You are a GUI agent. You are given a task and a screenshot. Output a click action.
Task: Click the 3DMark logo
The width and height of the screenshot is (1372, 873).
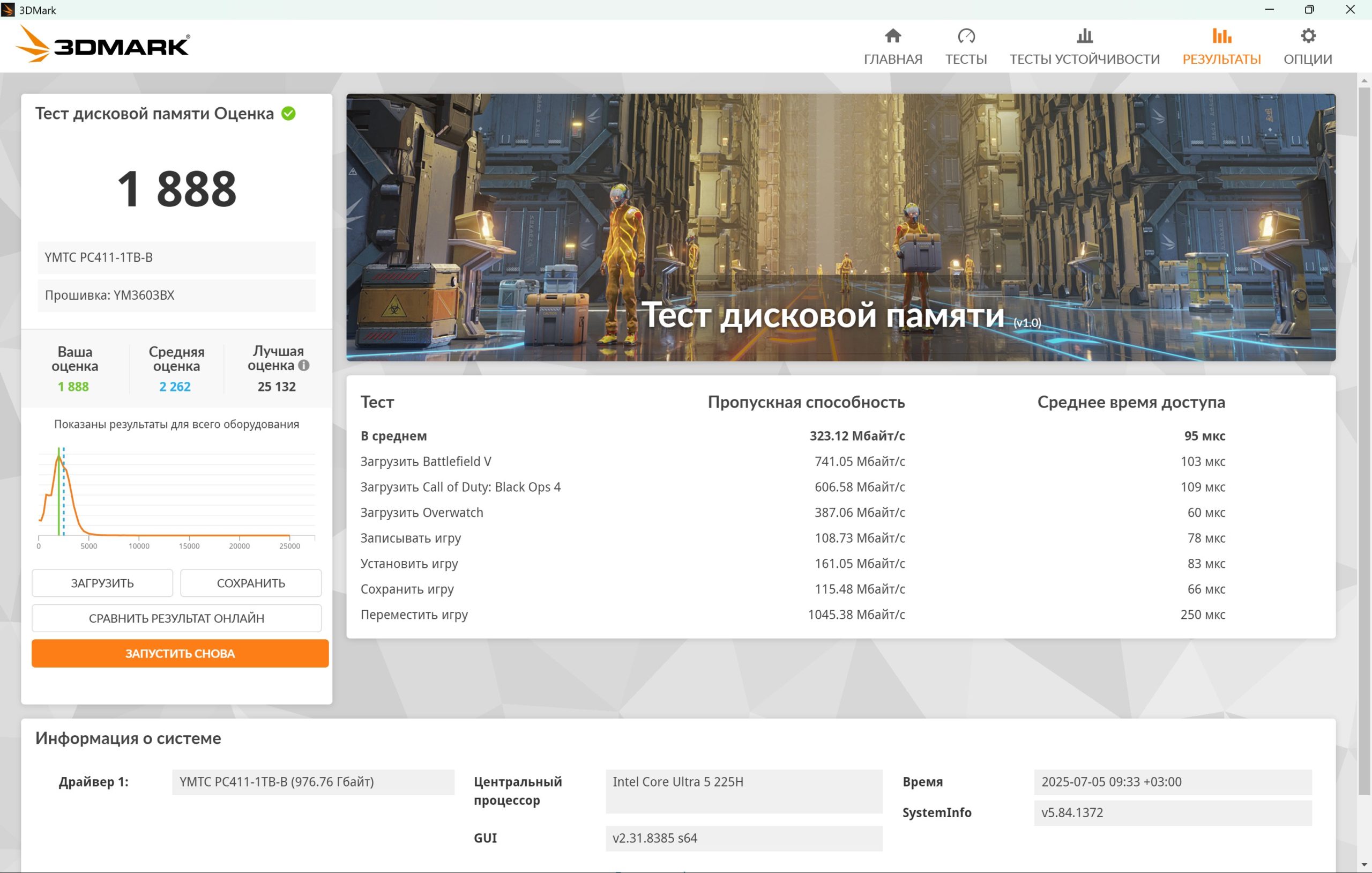pyautogui.click(x=102, y=44)
